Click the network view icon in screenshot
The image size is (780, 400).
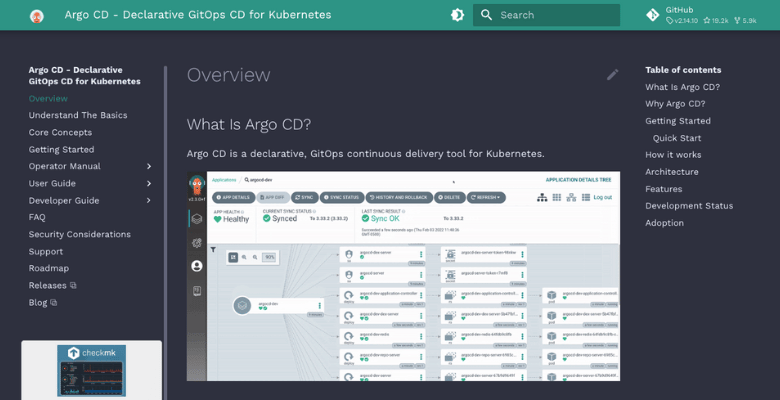571,198
